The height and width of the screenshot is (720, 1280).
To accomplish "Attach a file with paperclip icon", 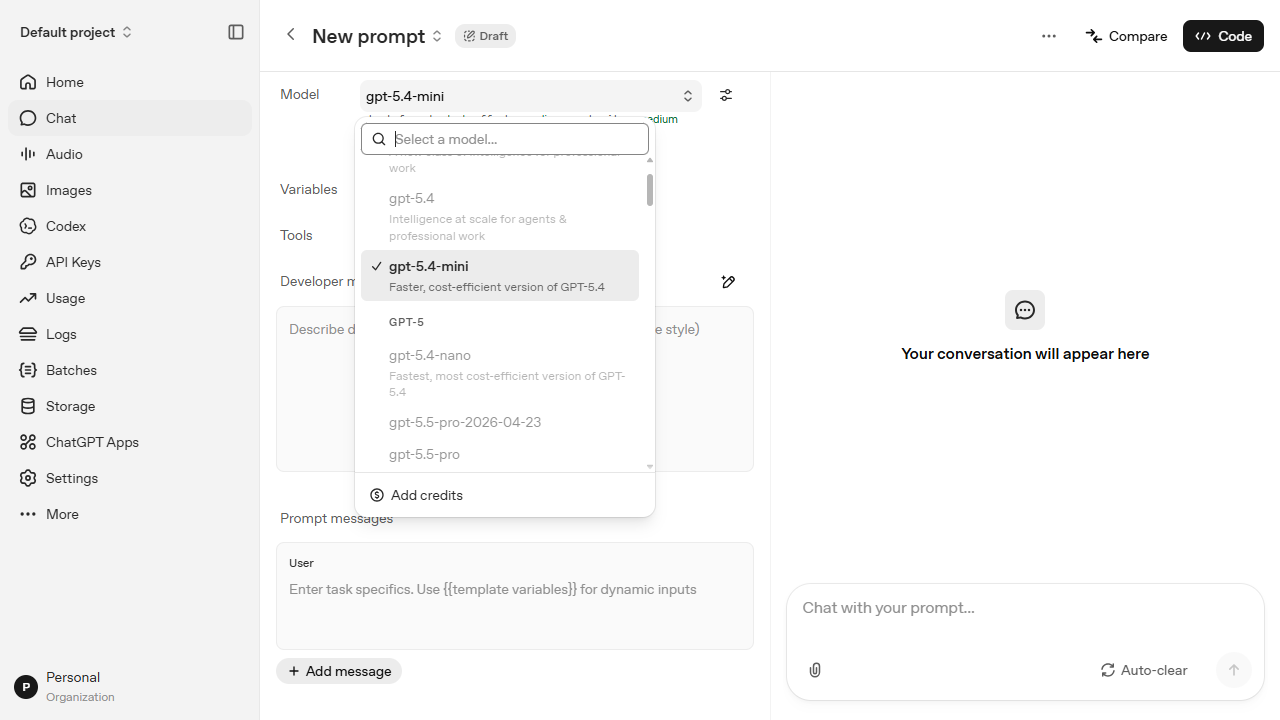I will click(x=815, y=670).
